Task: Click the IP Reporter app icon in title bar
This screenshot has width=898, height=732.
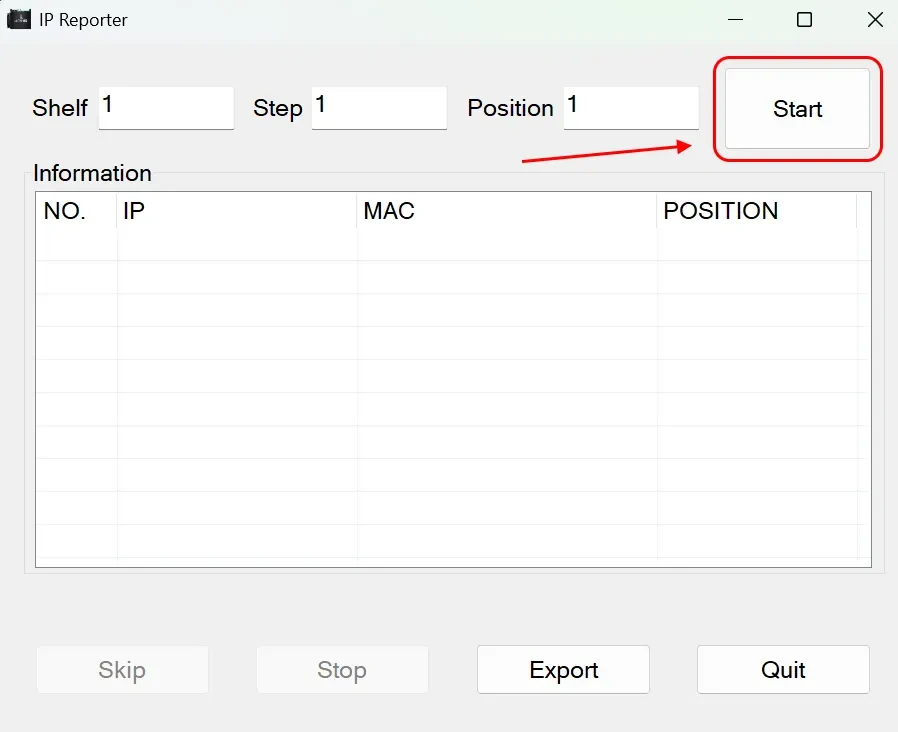Action: click(x=19, y=19)
